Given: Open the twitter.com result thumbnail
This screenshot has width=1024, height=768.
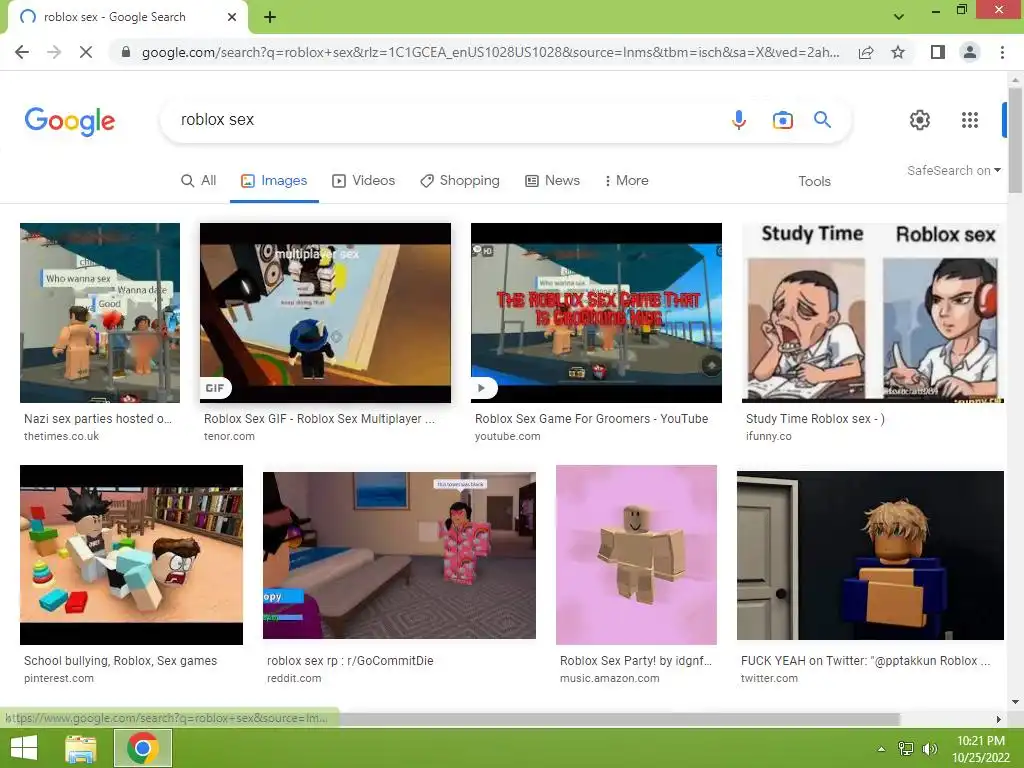Looking at the screenshot, I should tap(870, 555).
